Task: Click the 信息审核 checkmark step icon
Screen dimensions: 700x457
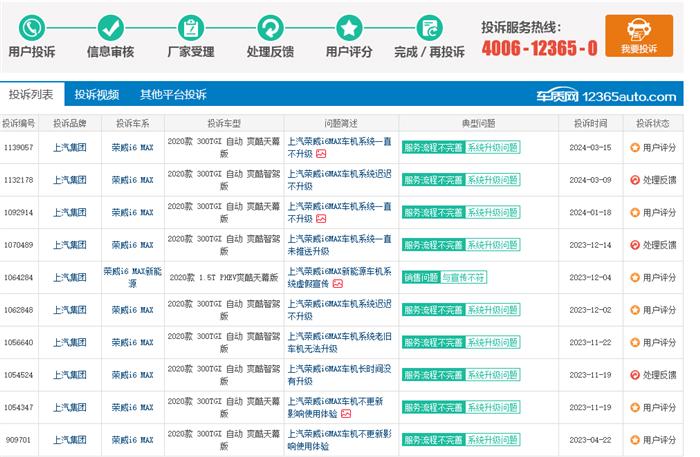Action: [x=111, y=28]
